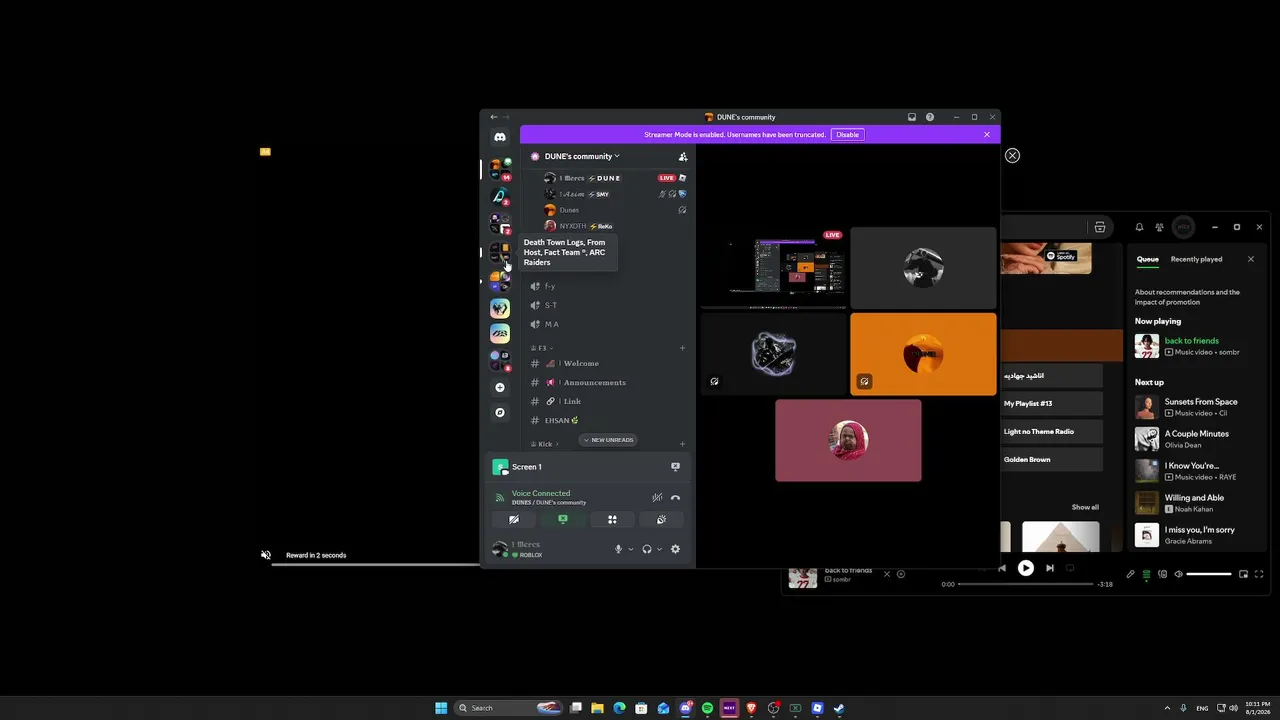
Task: Add a channel to the F3 category
Action: (683, 348)
